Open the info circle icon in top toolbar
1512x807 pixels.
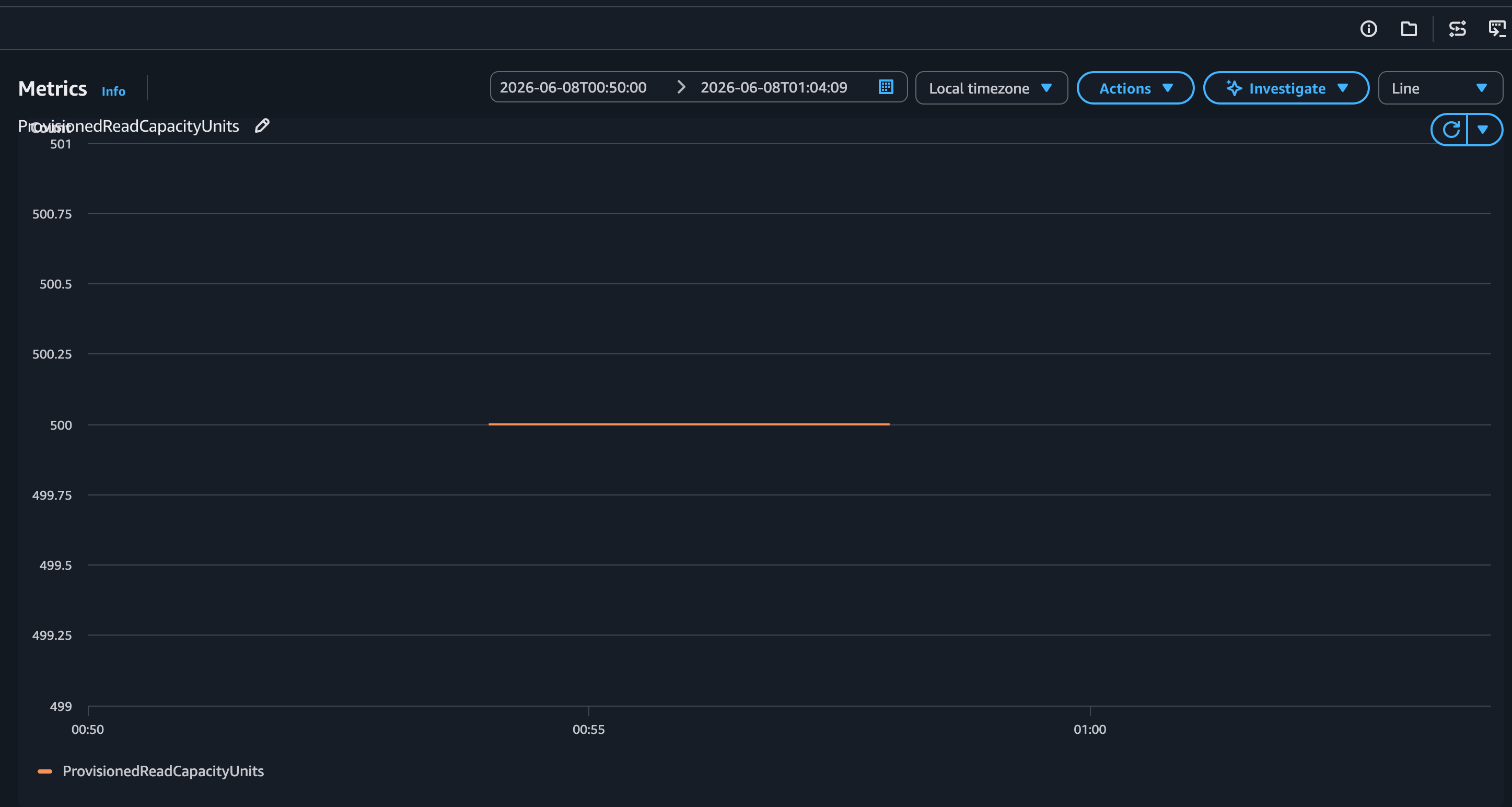[1368, 29]
